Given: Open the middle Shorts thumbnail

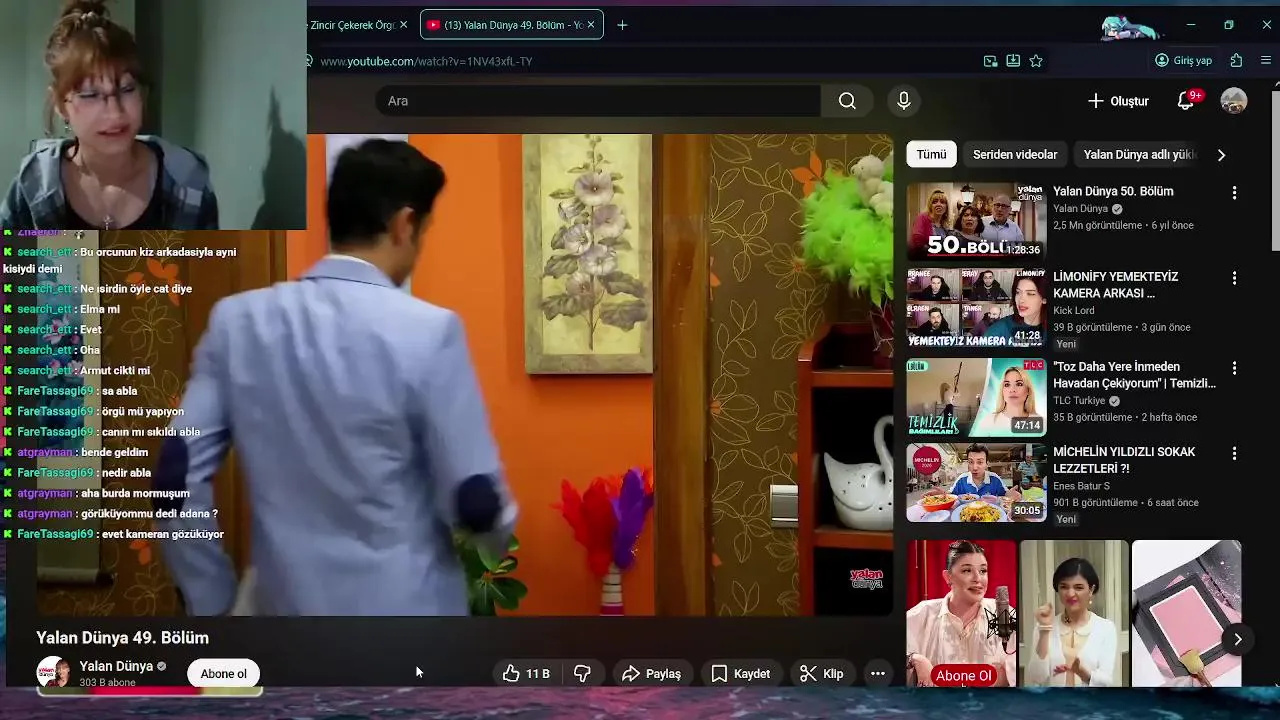Looking at the screenshot, I should (1074, 614).
